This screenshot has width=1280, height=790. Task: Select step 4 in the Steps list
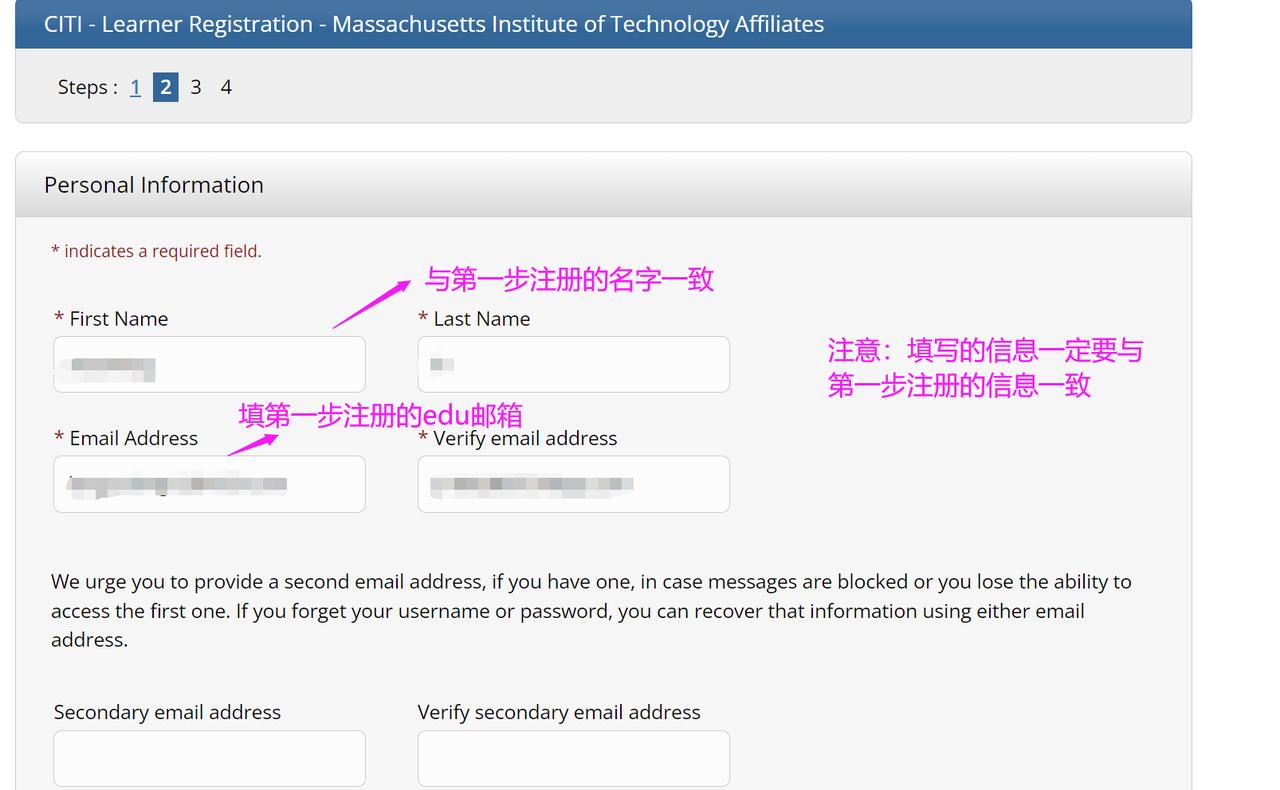(226, 88)
